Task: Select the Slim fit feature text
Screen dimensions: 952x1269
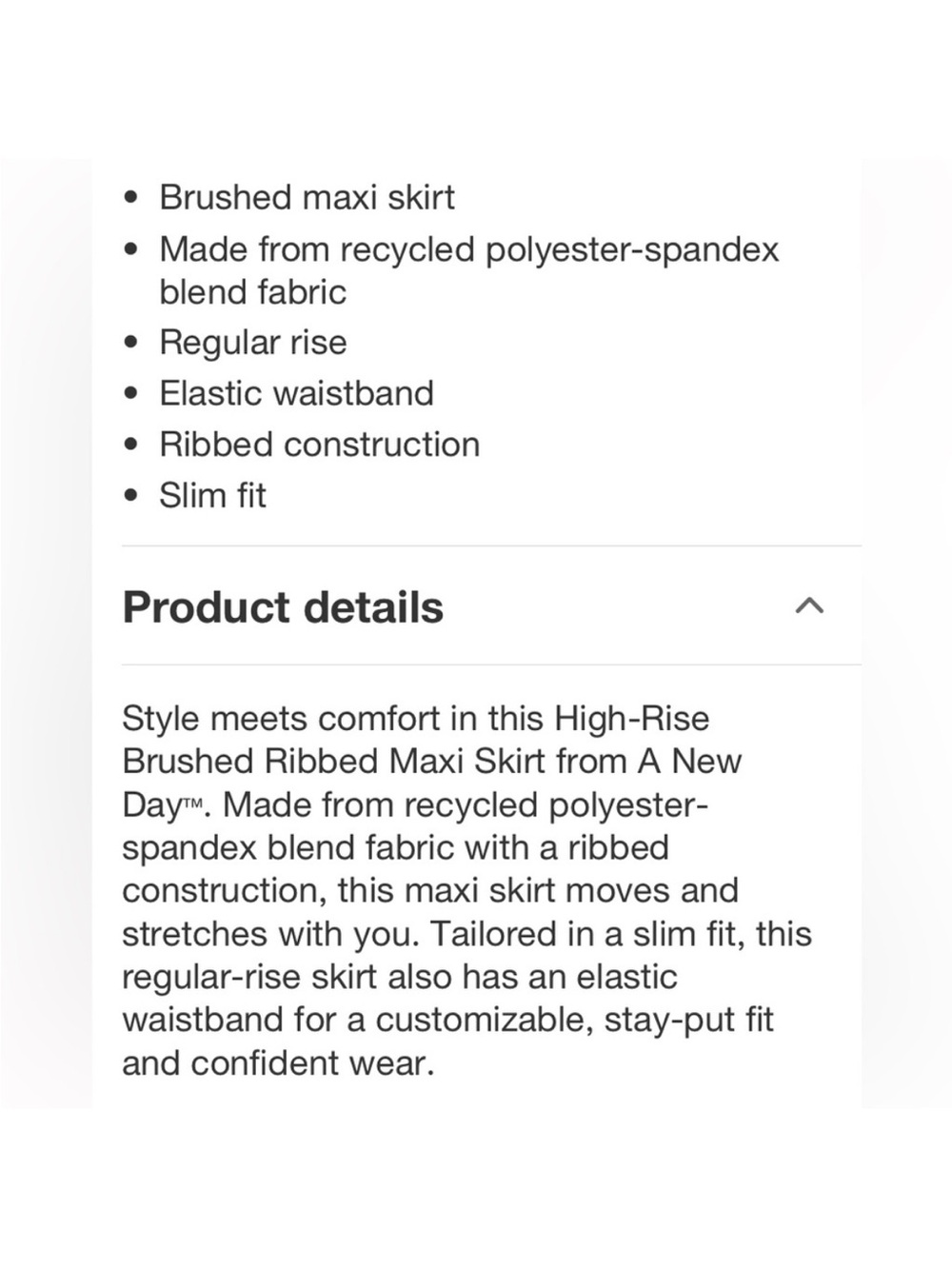Action: coord(212,495)
